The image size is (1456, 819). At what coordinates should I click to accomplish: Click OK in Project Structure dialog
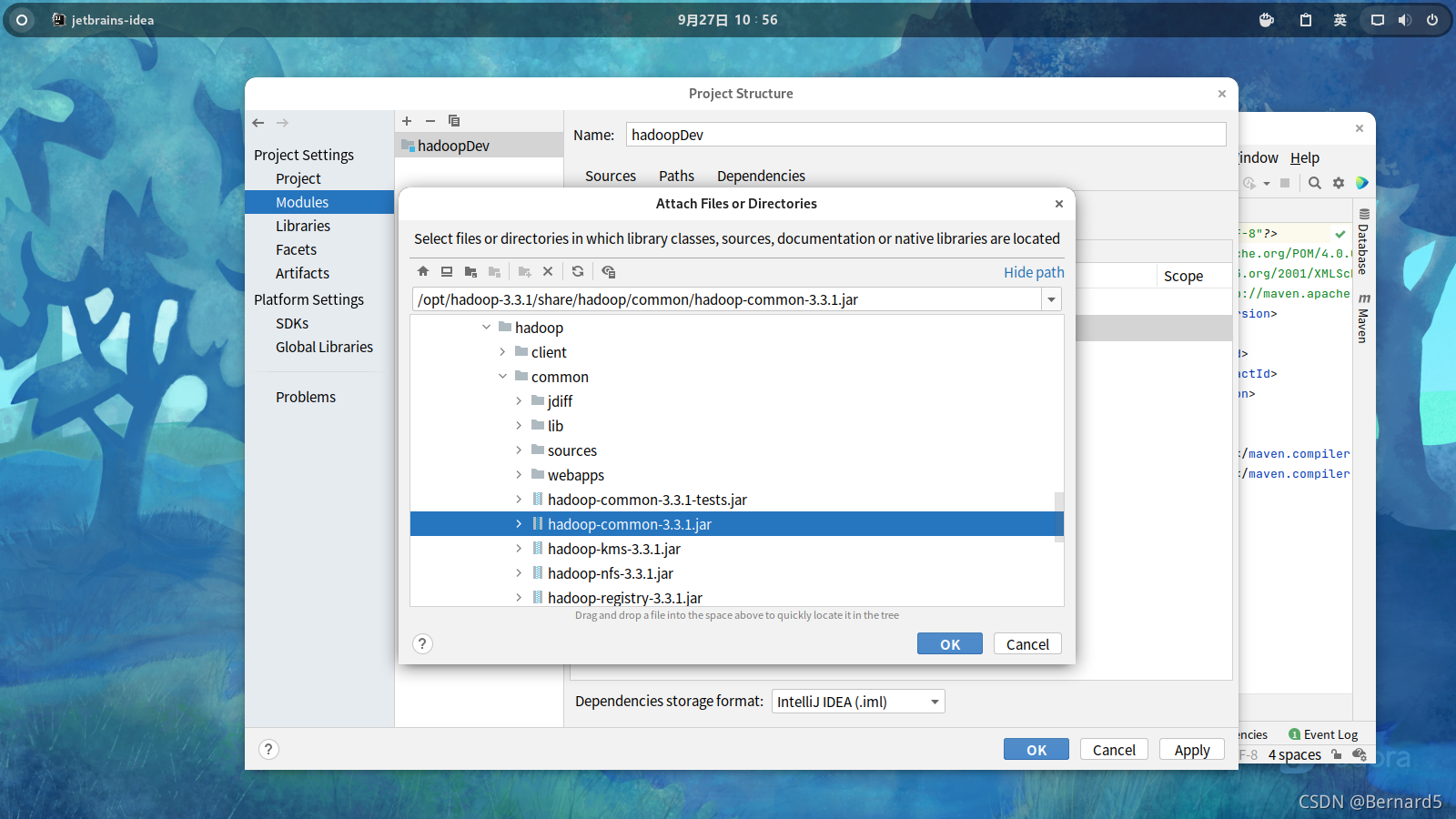(1036, 750)
